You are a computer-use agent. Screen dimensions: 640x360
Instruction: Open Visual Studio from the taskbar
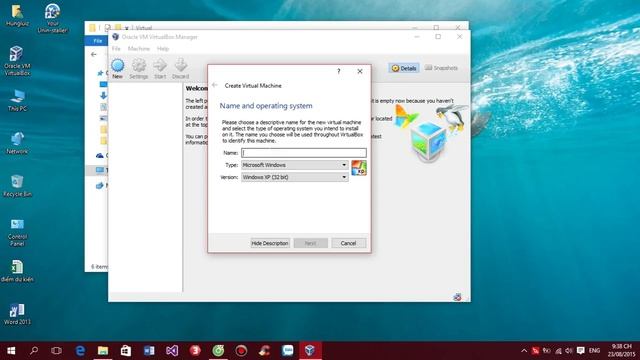[172, 351]
